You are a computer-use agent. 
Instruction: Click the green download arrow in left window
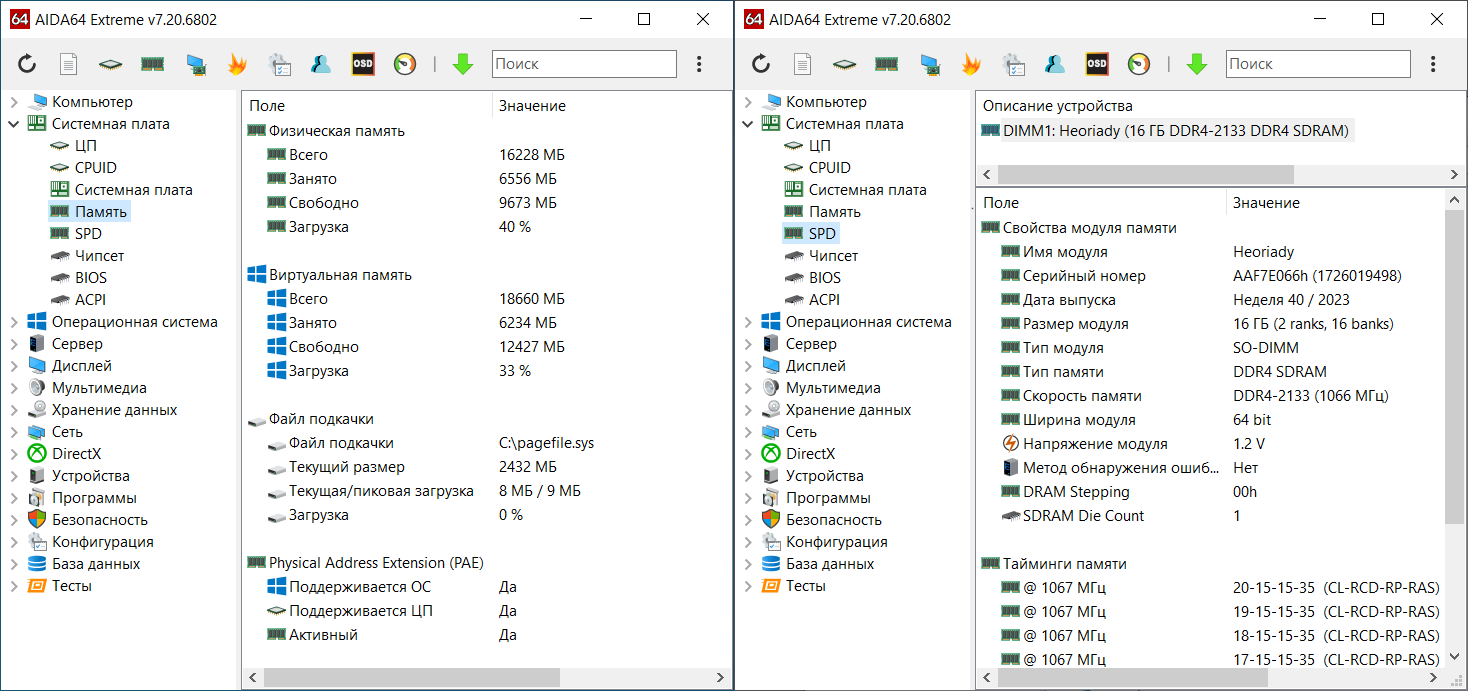pos(462,64)
